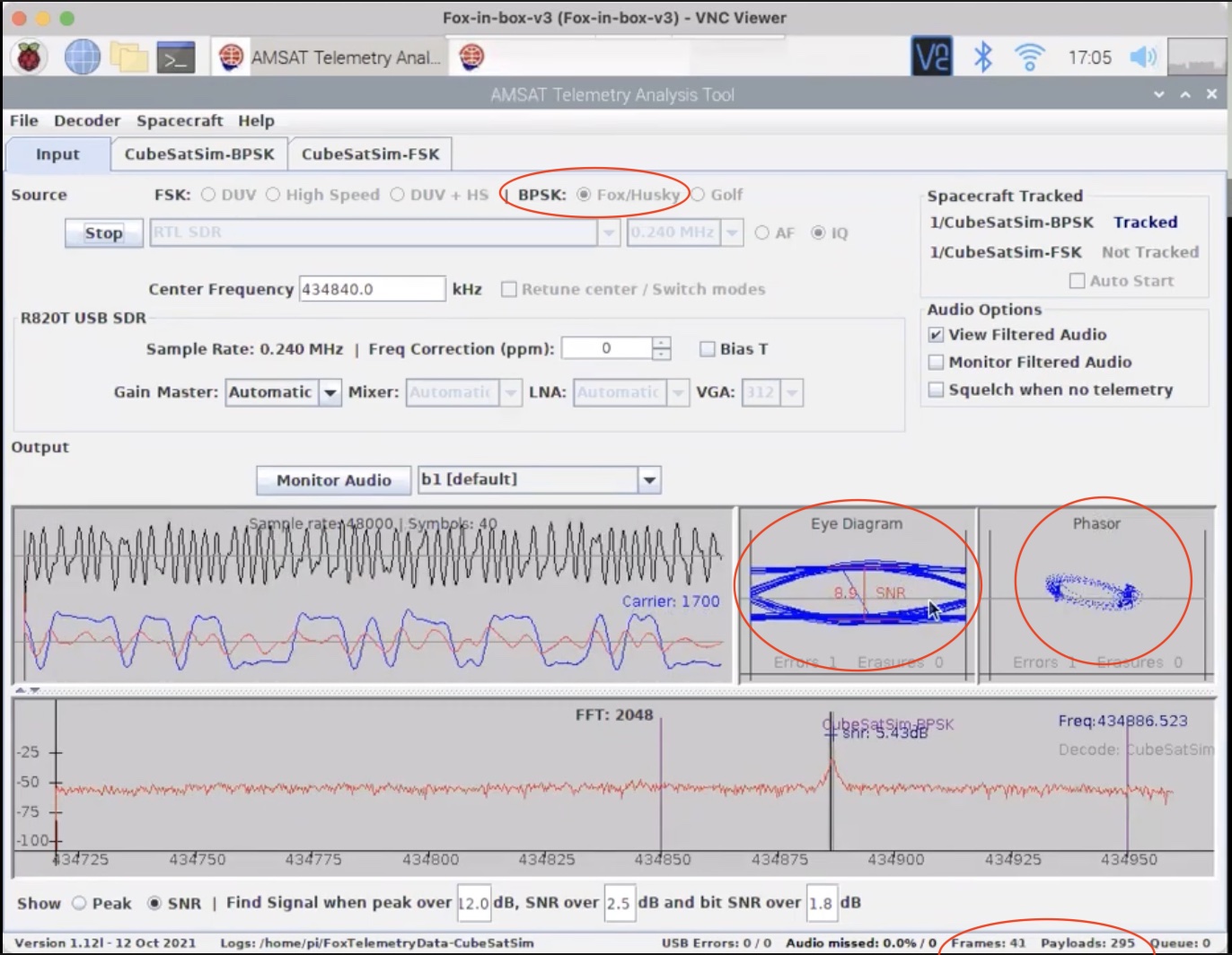Open the terminal icon in taskbar
Screen dimensions: 1232x955
point(176,57)
